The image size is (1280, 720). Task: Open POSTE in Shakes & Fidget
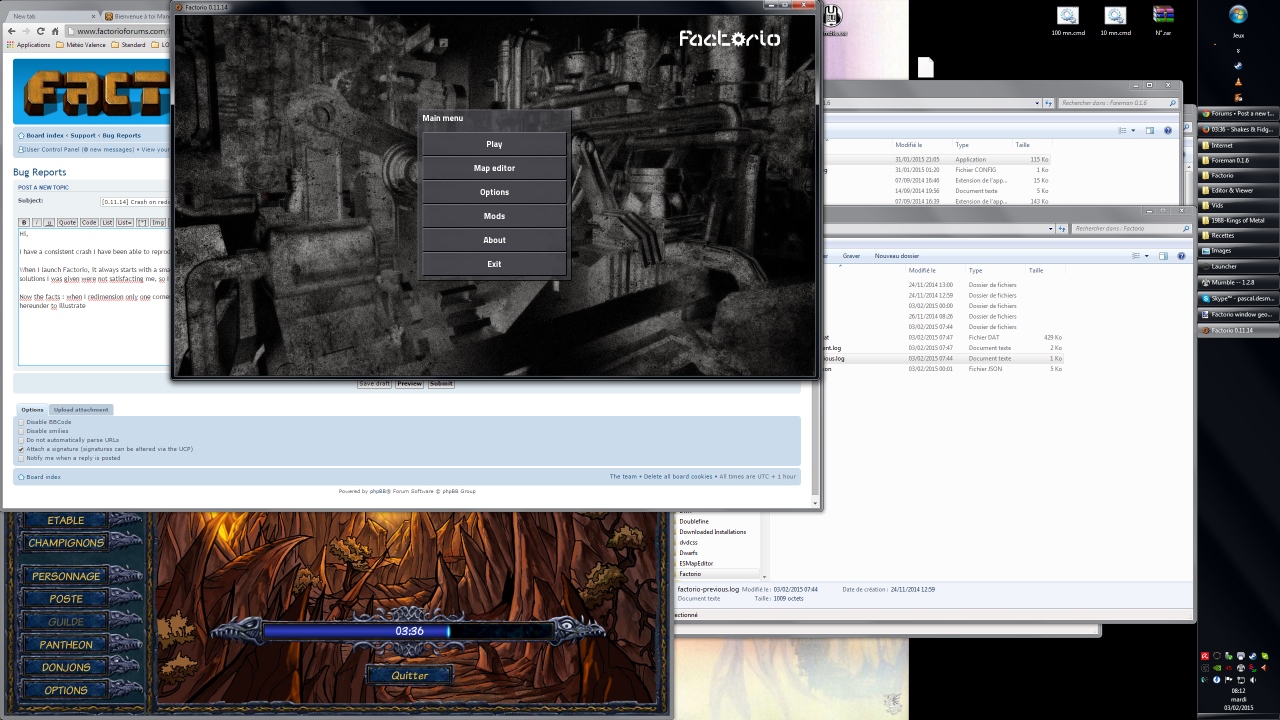click(x=66, y=599)
